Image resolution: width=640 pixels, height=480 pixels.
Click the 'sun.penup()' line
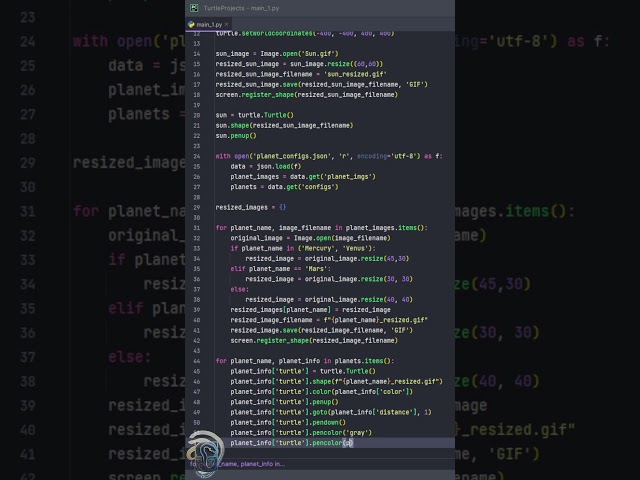click(236, 136)
